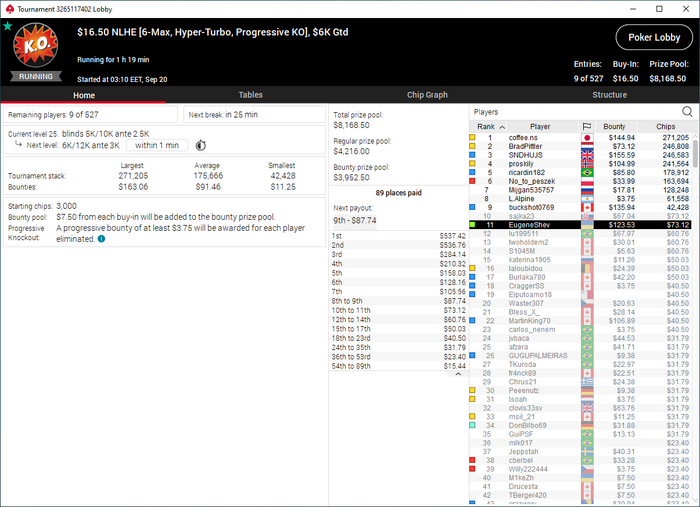
Task: Select player row BradPittler
Action: [580, 146]
